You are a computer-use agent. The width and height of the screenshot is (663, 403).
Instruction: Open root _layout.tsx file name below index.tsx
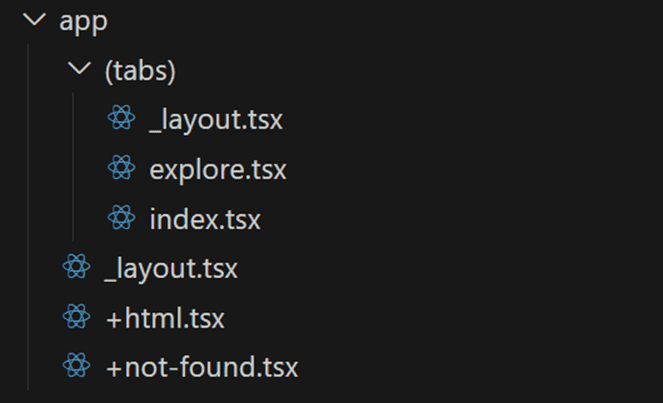[171, 269]
